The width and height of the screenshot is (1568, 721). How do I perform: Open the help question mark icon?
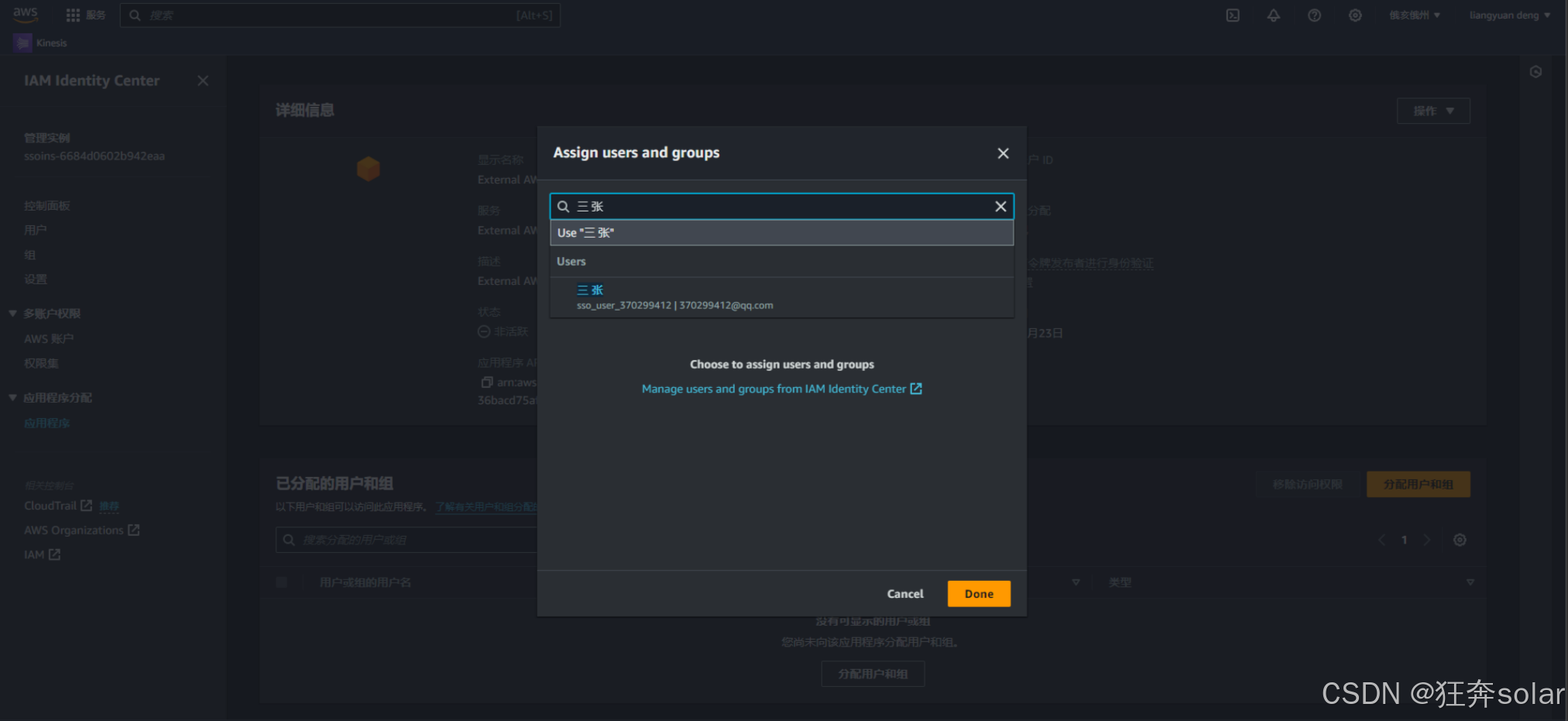1314,15
